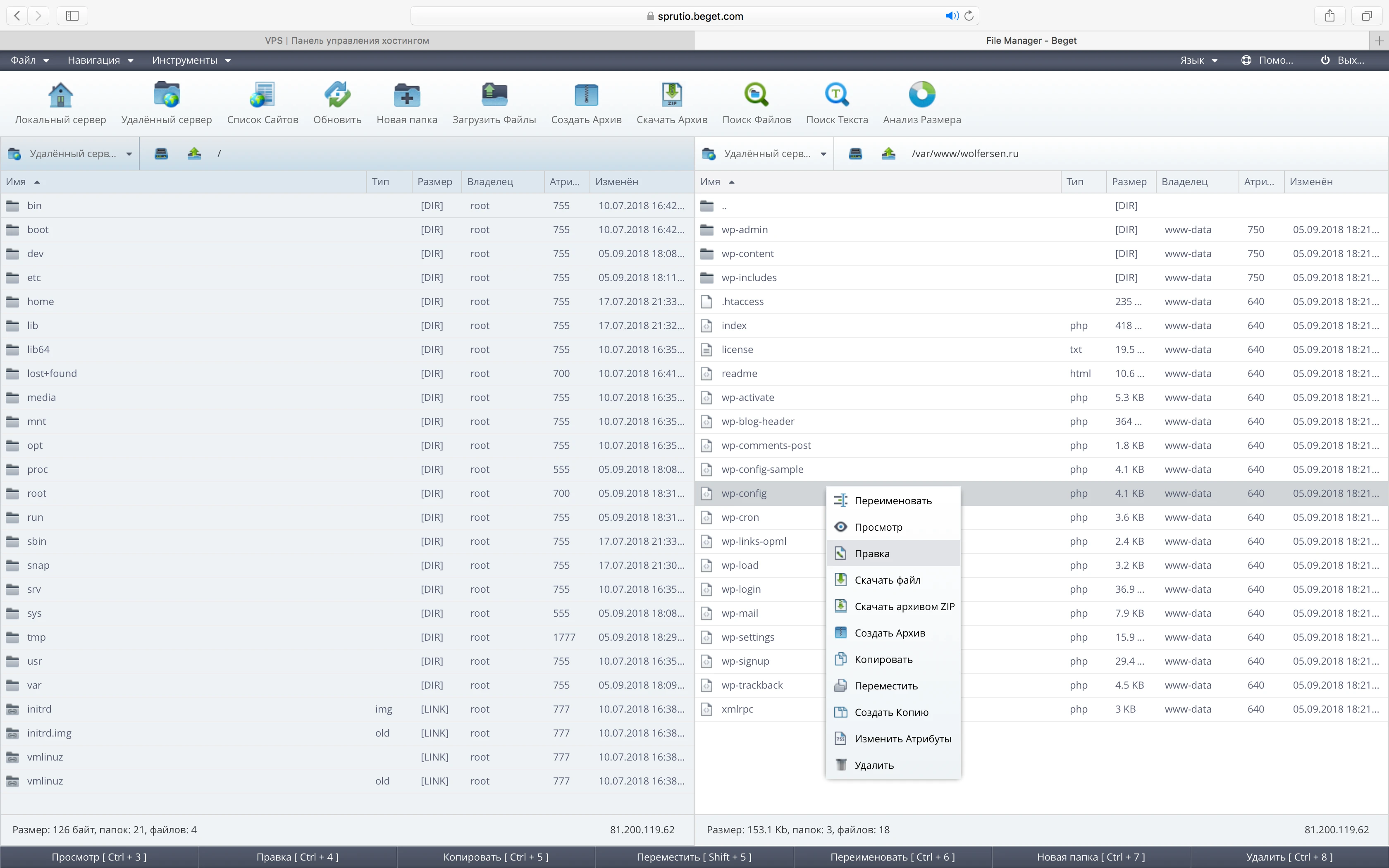Screen dimensions: 1389x868
Task: Click the Upload Files (Загрузить Файлы) icon
Action: coord(494,95)
